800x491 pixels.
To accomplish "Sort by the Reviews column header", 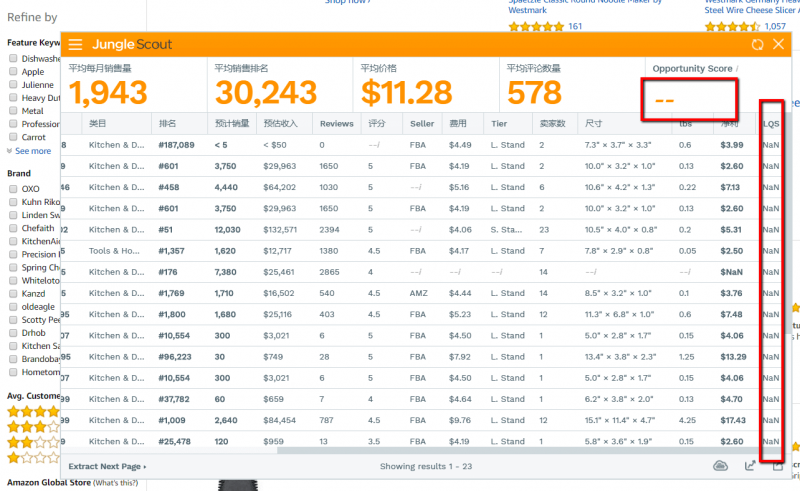I will [x=336, y=124].
